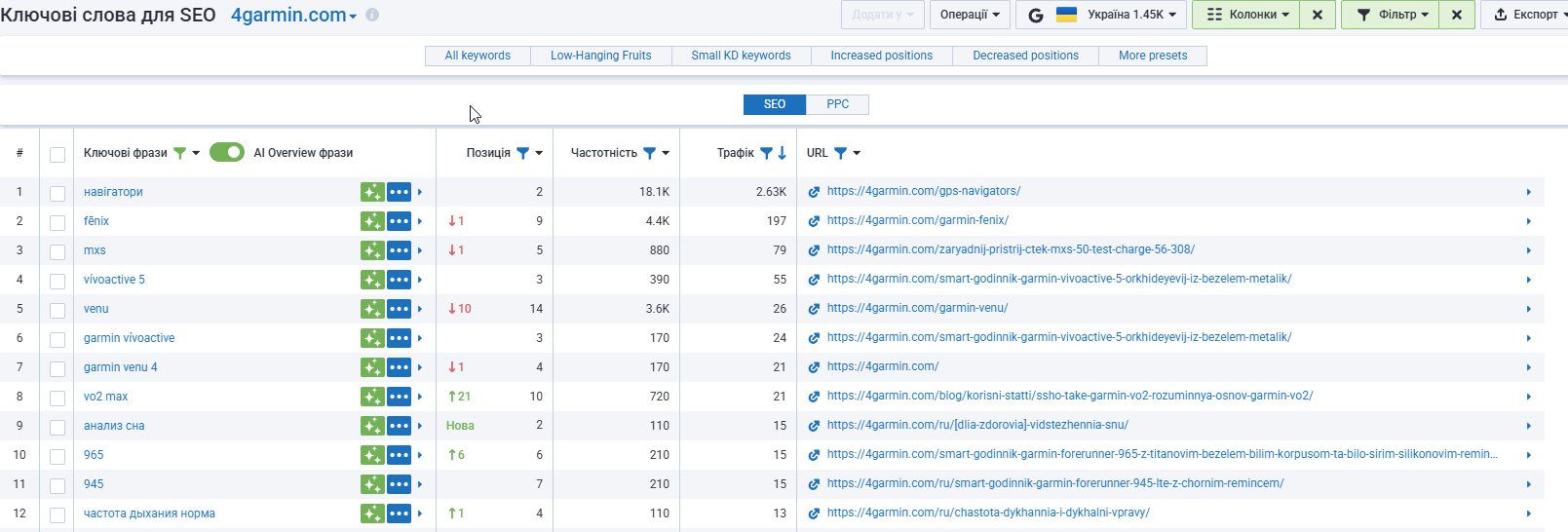1568x532 pixels.
Task: Click AI sparkle icon for venu row
Action: pos(372,309)
